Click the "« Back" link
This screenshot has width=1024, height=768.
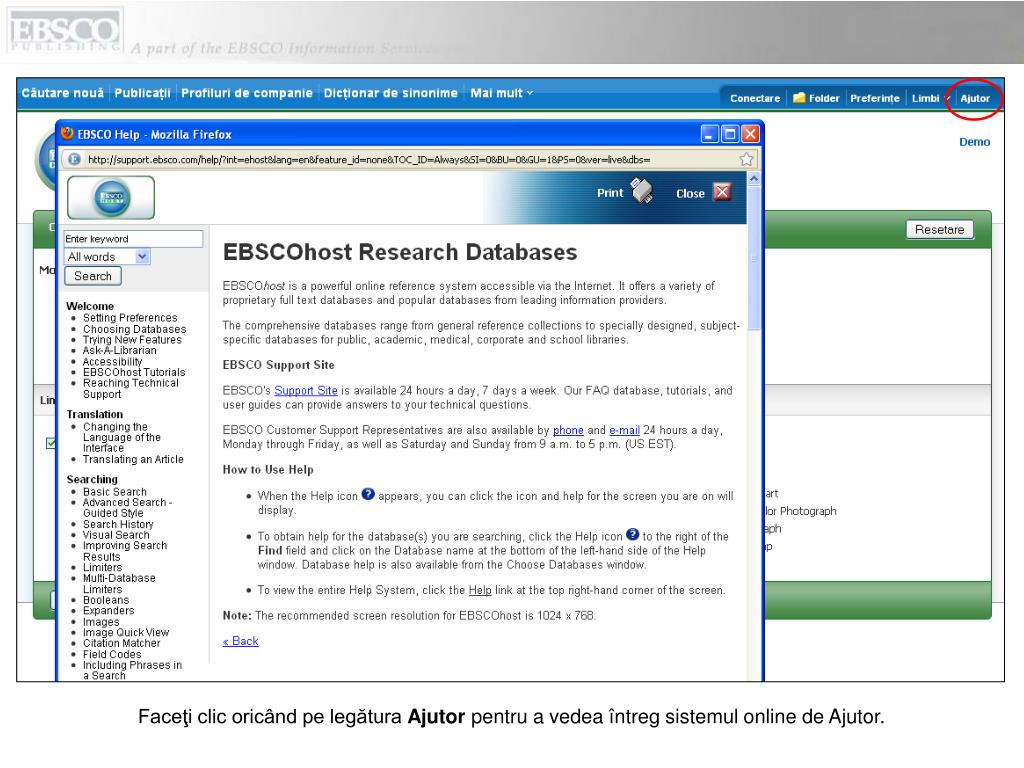point(240,641)
